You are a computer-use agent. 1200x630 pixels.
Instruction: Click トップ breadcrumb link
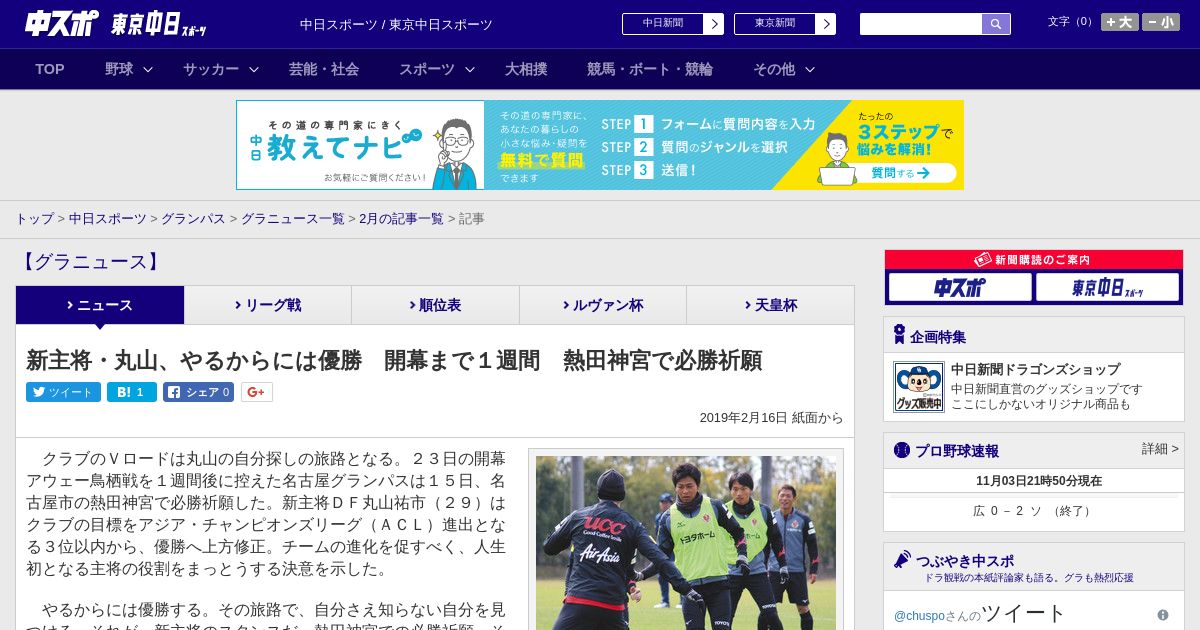point(34,219)
